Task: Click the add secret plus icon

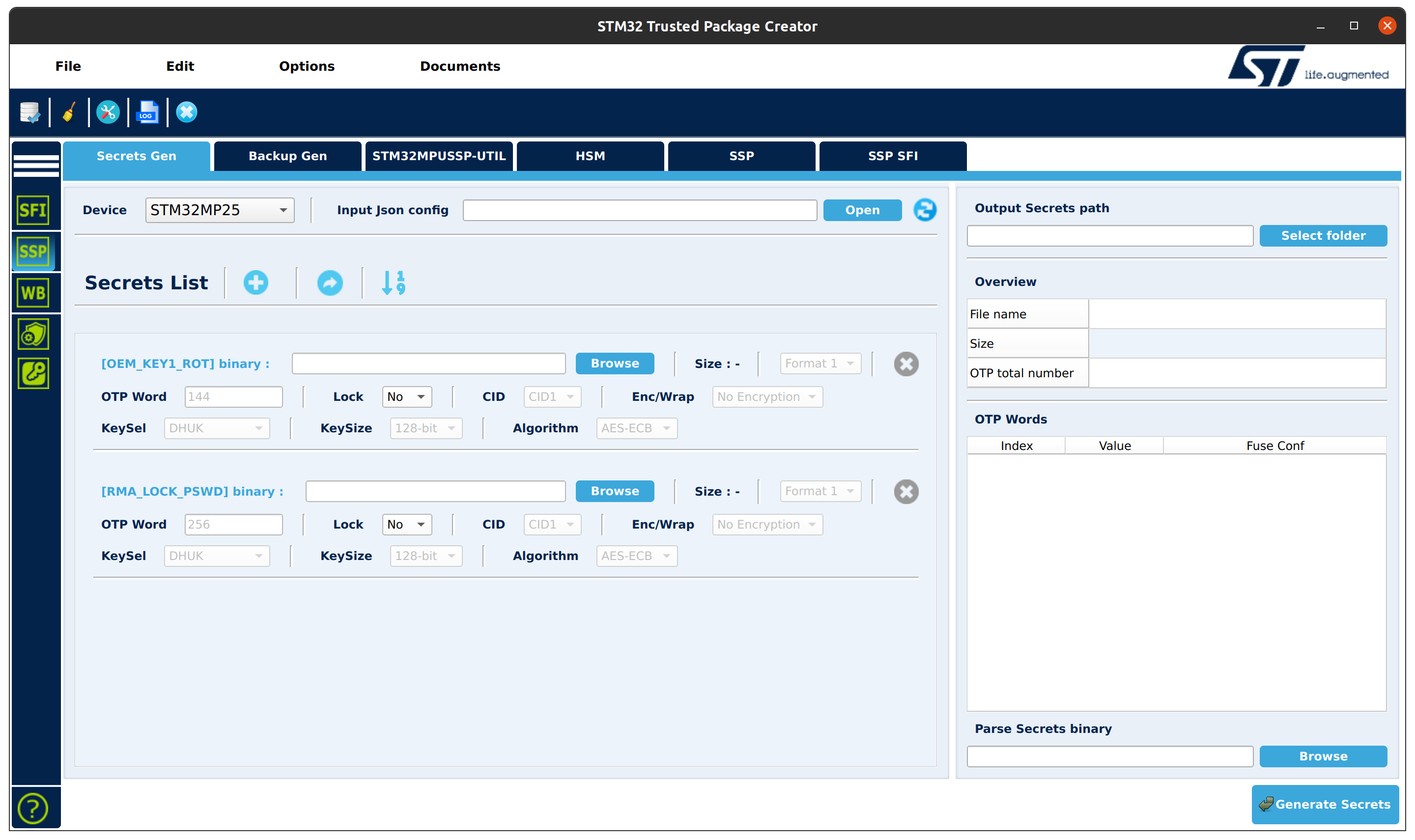Action: 256,282
